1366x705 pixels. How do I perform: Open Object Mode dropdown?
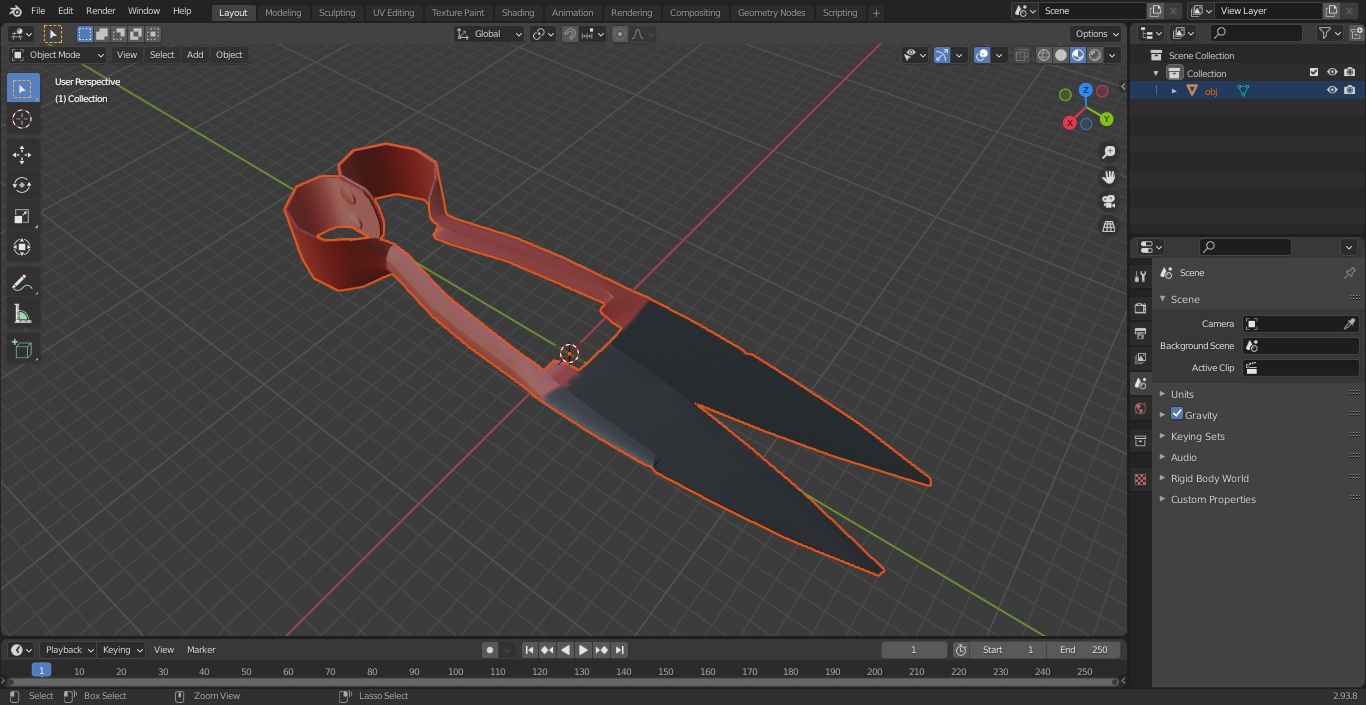58,55
